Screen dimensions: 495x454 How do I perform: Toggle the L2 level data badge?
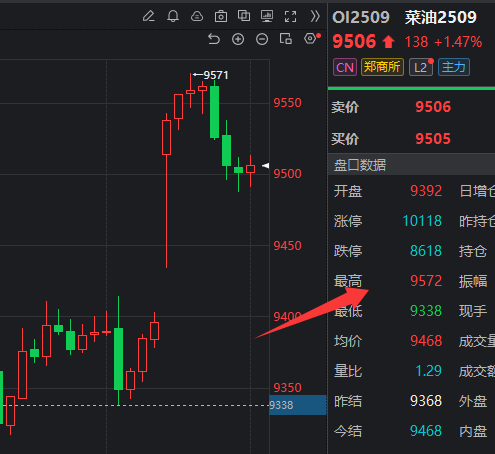[x=421, y=67]
